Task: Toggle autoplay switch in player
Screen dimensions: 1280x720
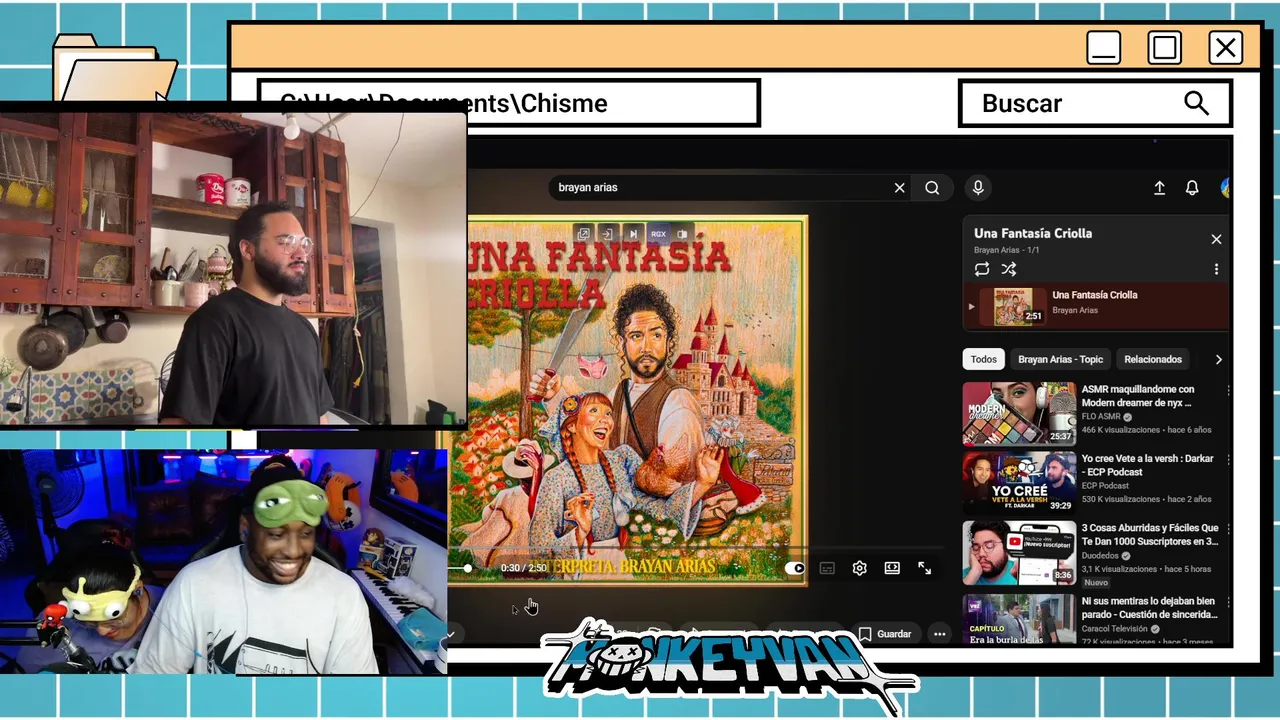Action: coord(795,568)
